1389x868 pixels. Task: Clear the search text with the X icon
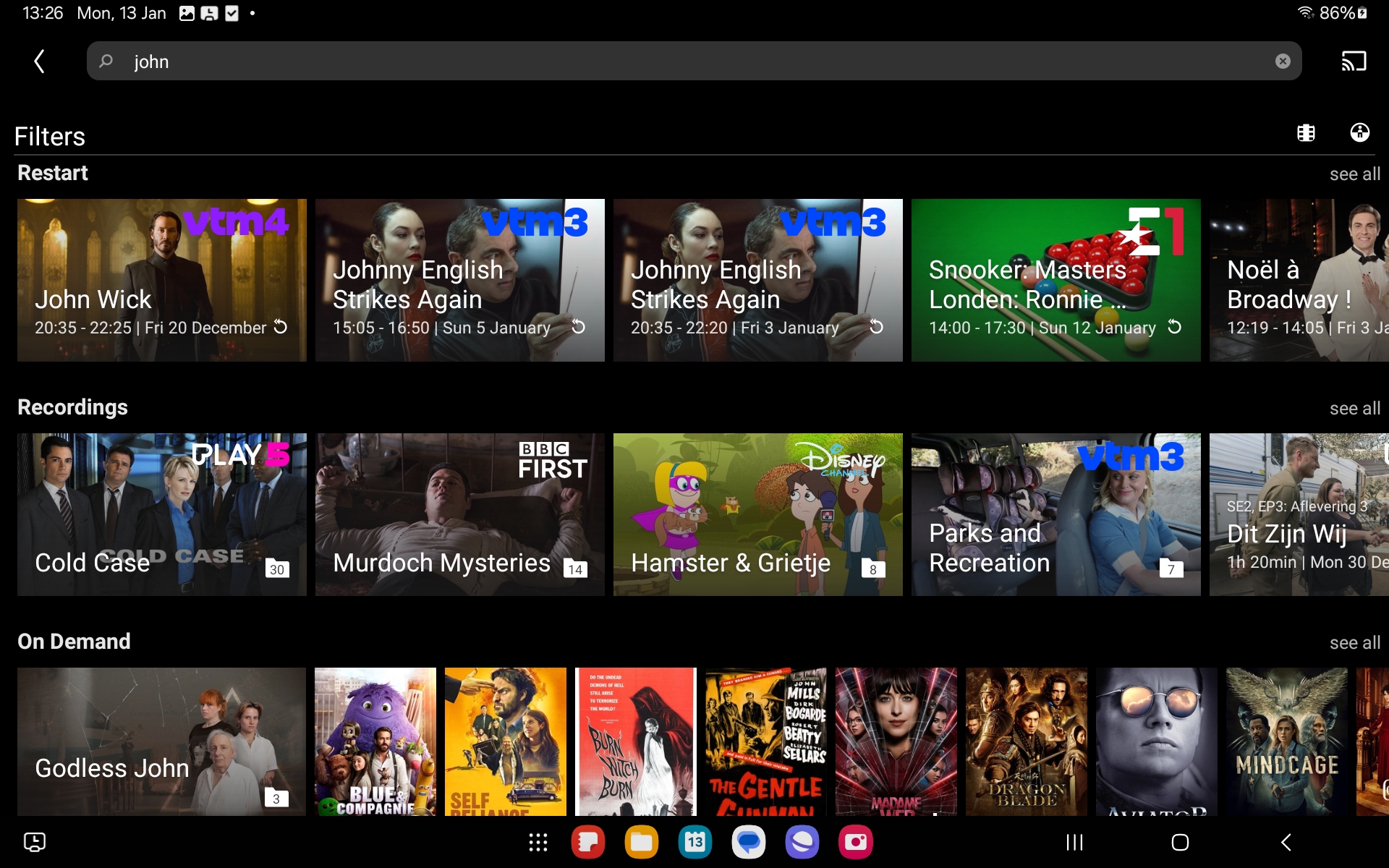tap(1282, 61)
